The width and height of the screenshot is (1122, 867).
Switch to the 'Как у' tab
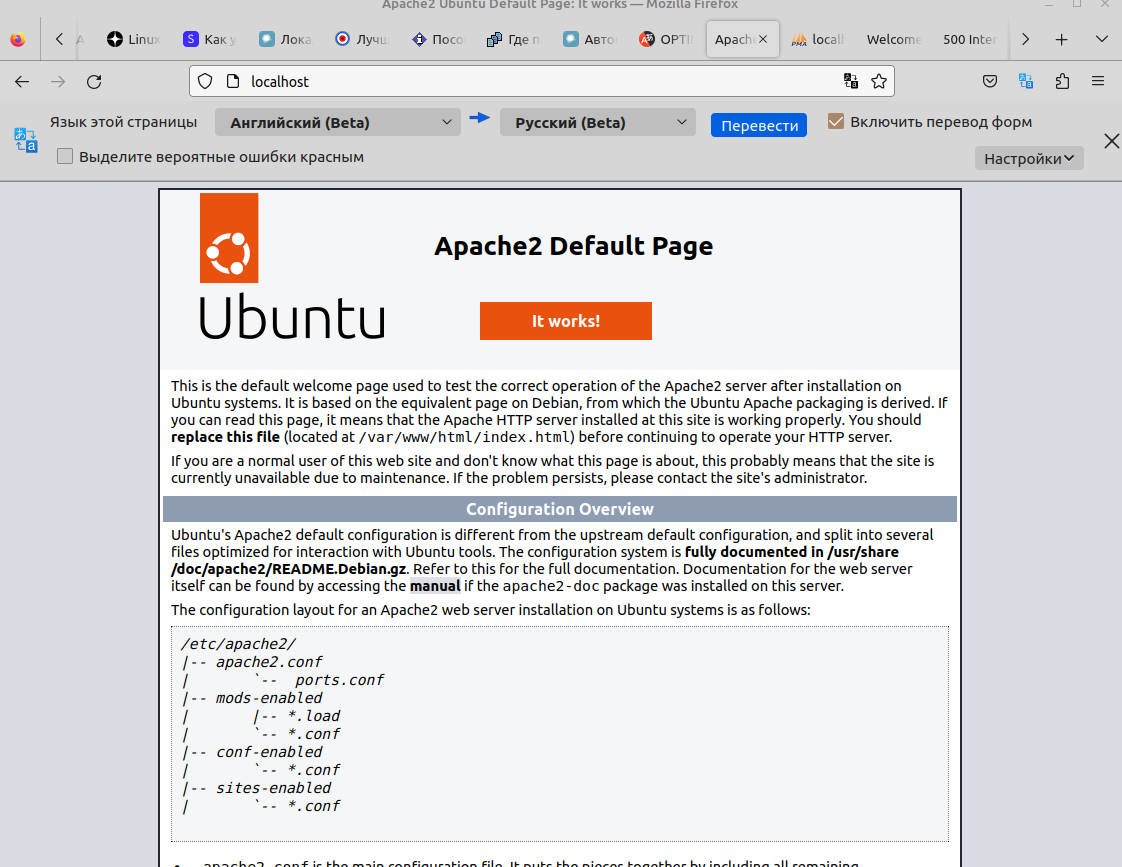210,39
